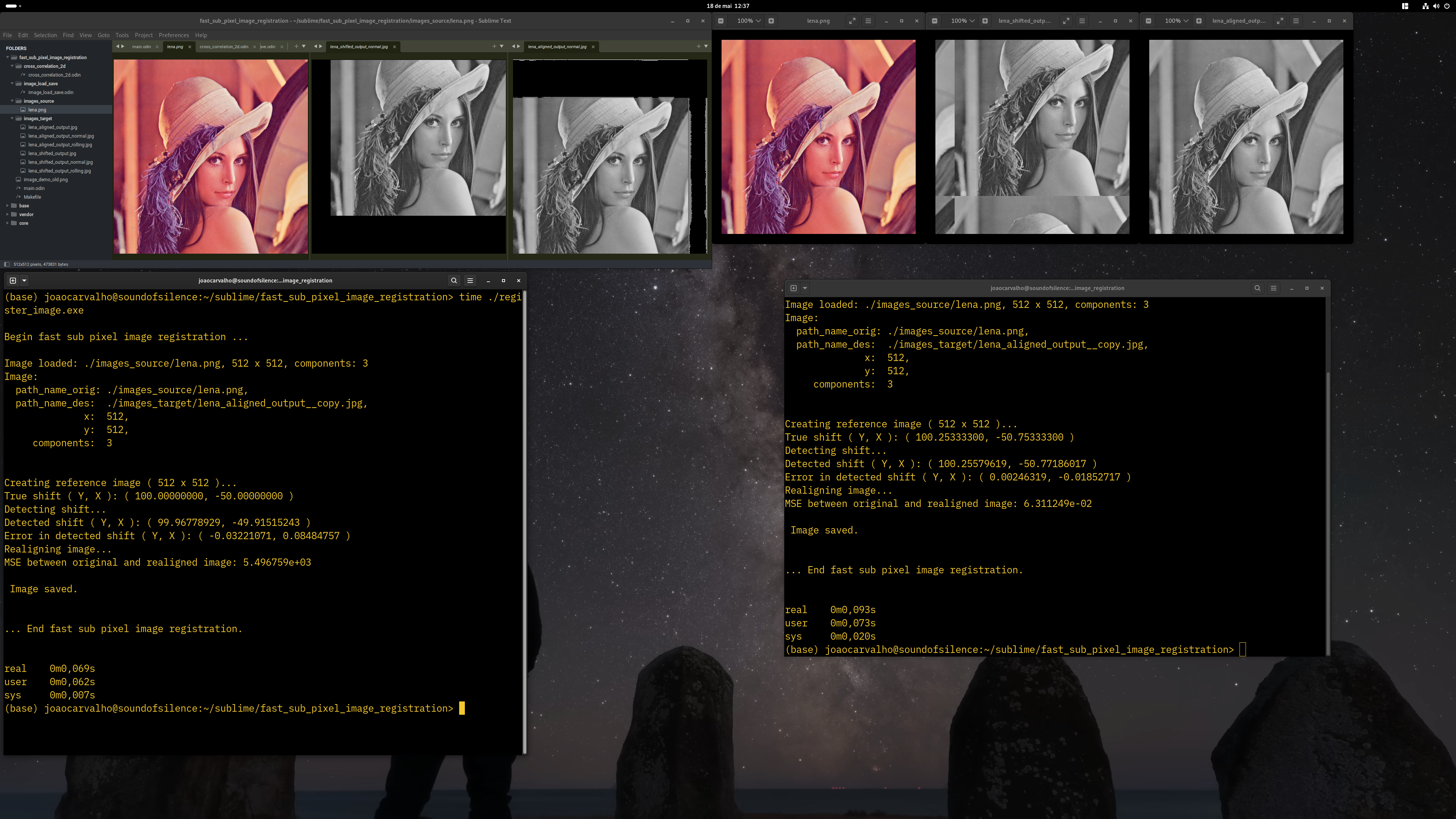Toggle fullscreen in lena_aligned_outp viewer
The width and height of the screenshot is (1456, 819).
1280,21
